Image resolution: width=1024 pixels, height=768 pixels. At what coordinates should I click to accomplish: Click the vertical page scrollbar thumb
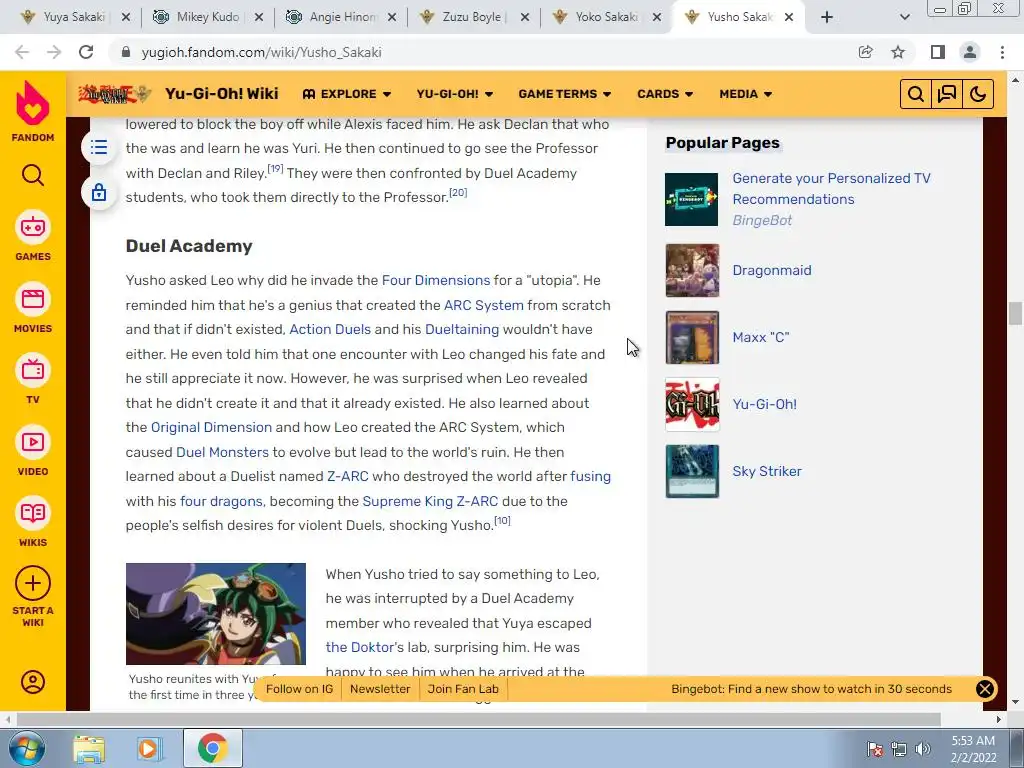[1015, 313]
